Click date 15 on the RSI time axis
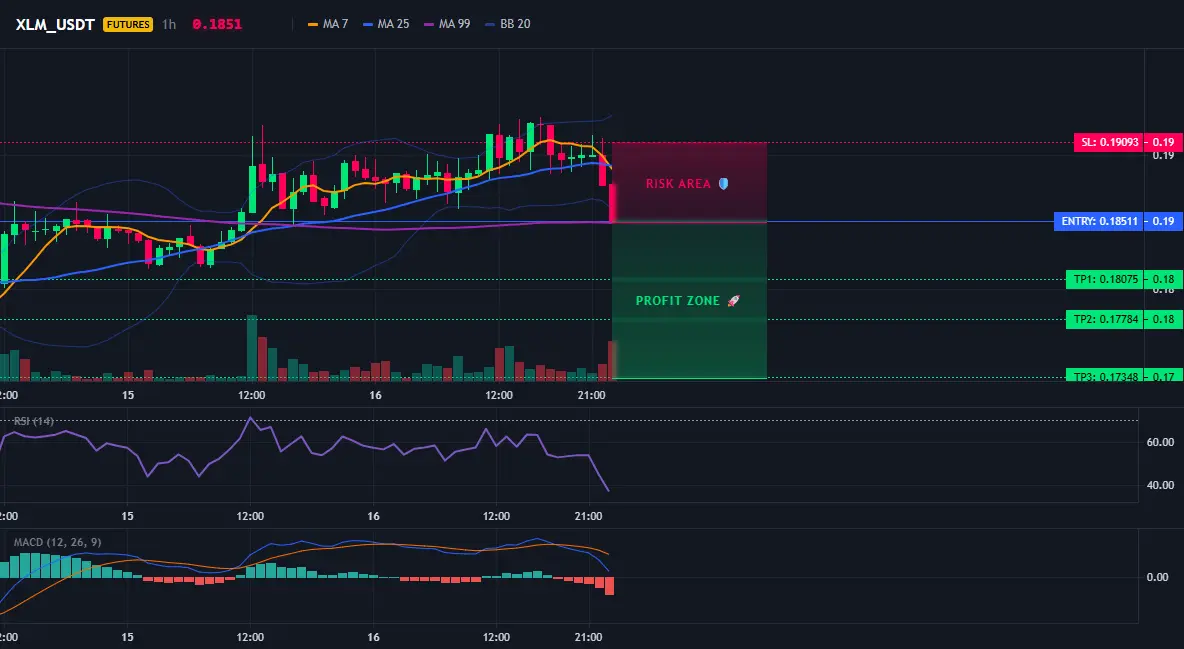The height and width of the screenshot is (649, 1184). point(127,516)
